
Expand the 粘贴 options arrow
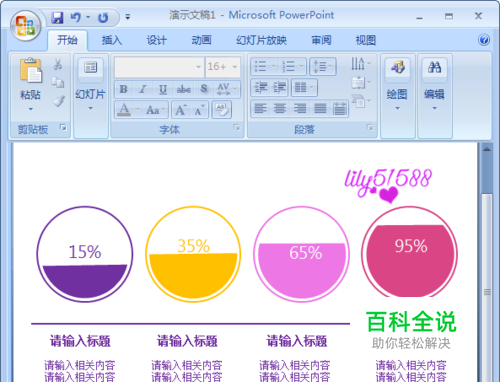click(31, 109)
